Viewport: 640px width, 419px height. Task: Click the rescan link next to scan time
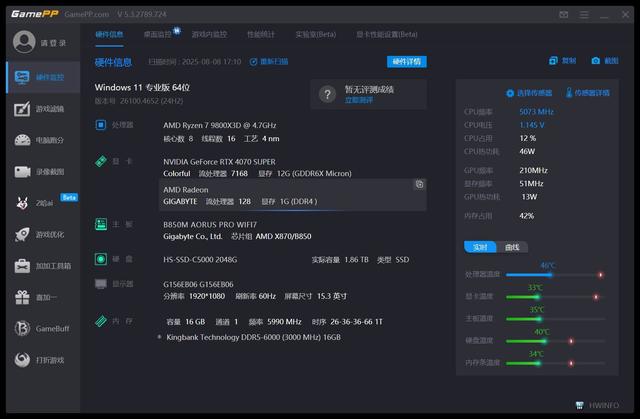(x=269, y=62)
